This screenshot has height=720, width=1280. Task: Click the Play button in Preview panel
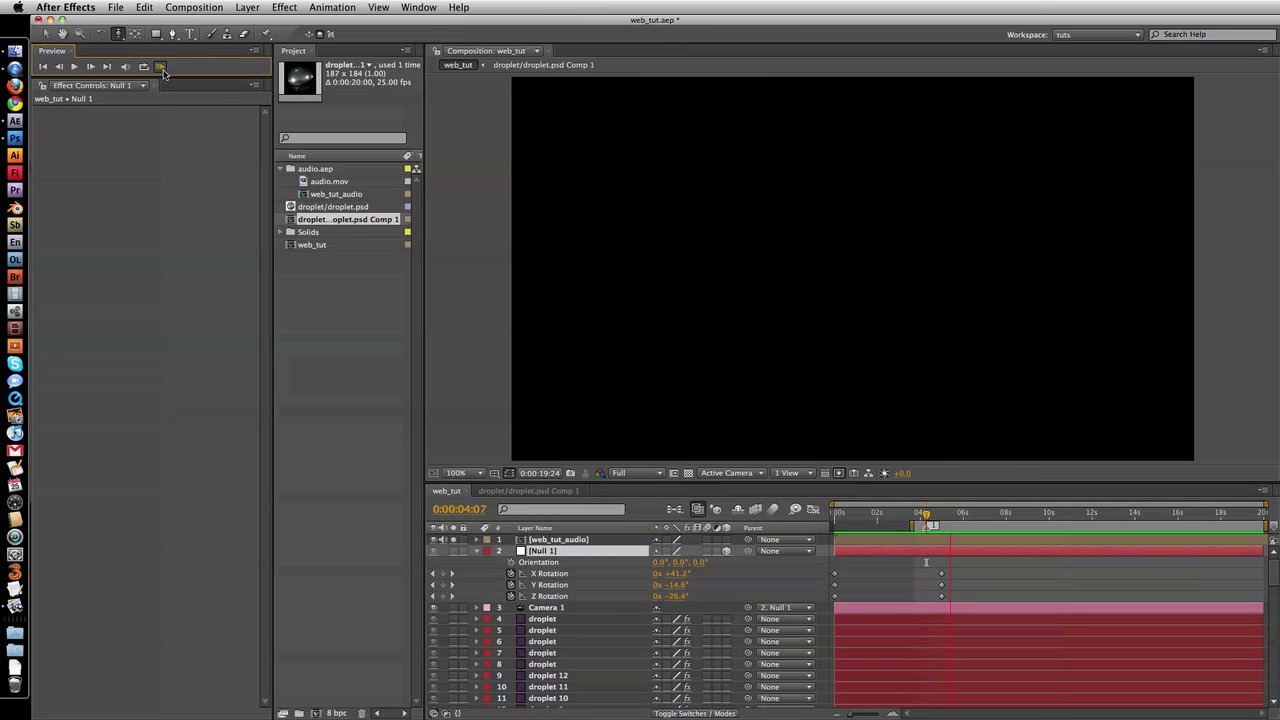tap(74, 67)
